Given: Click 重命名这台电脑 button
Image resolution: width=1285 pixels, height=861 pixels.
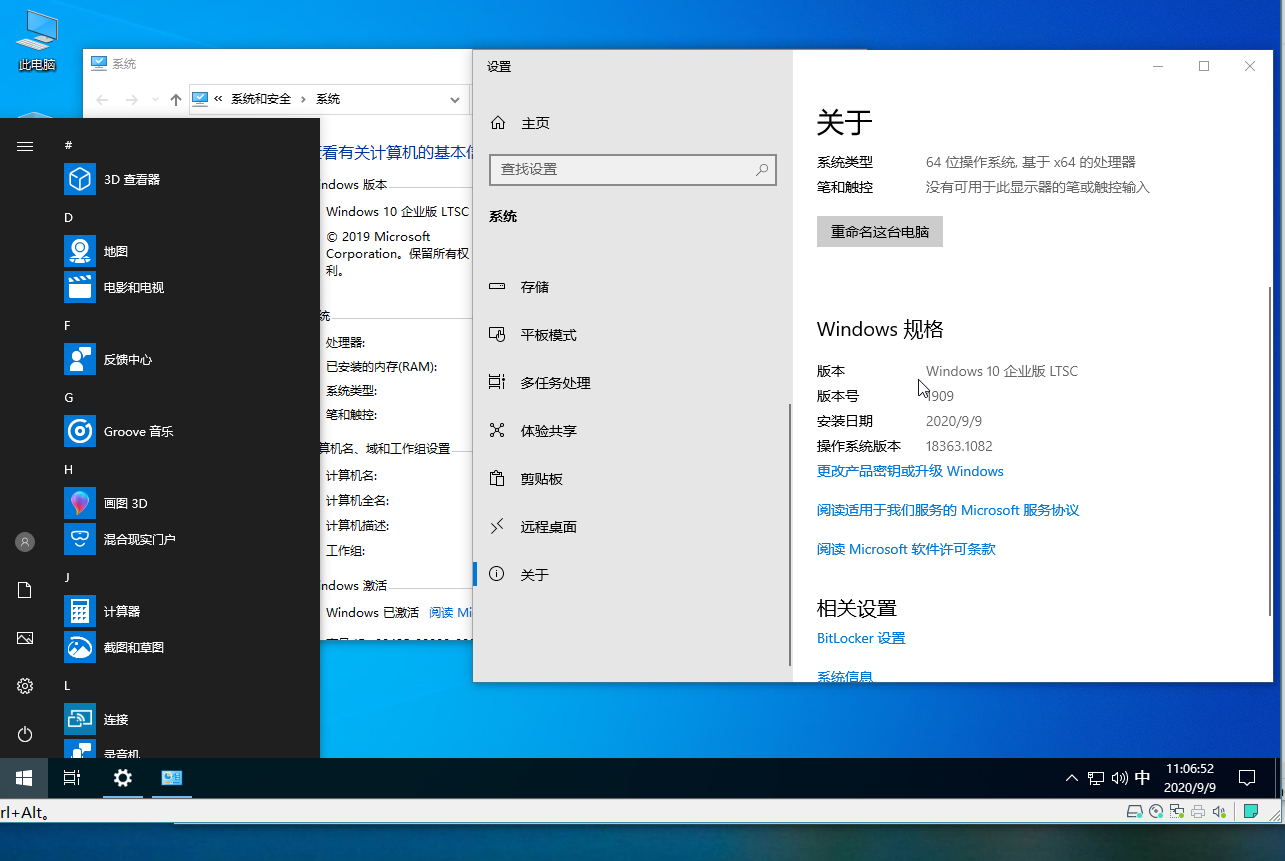Looking at the screenshot, I should click(x=880, y=232).
